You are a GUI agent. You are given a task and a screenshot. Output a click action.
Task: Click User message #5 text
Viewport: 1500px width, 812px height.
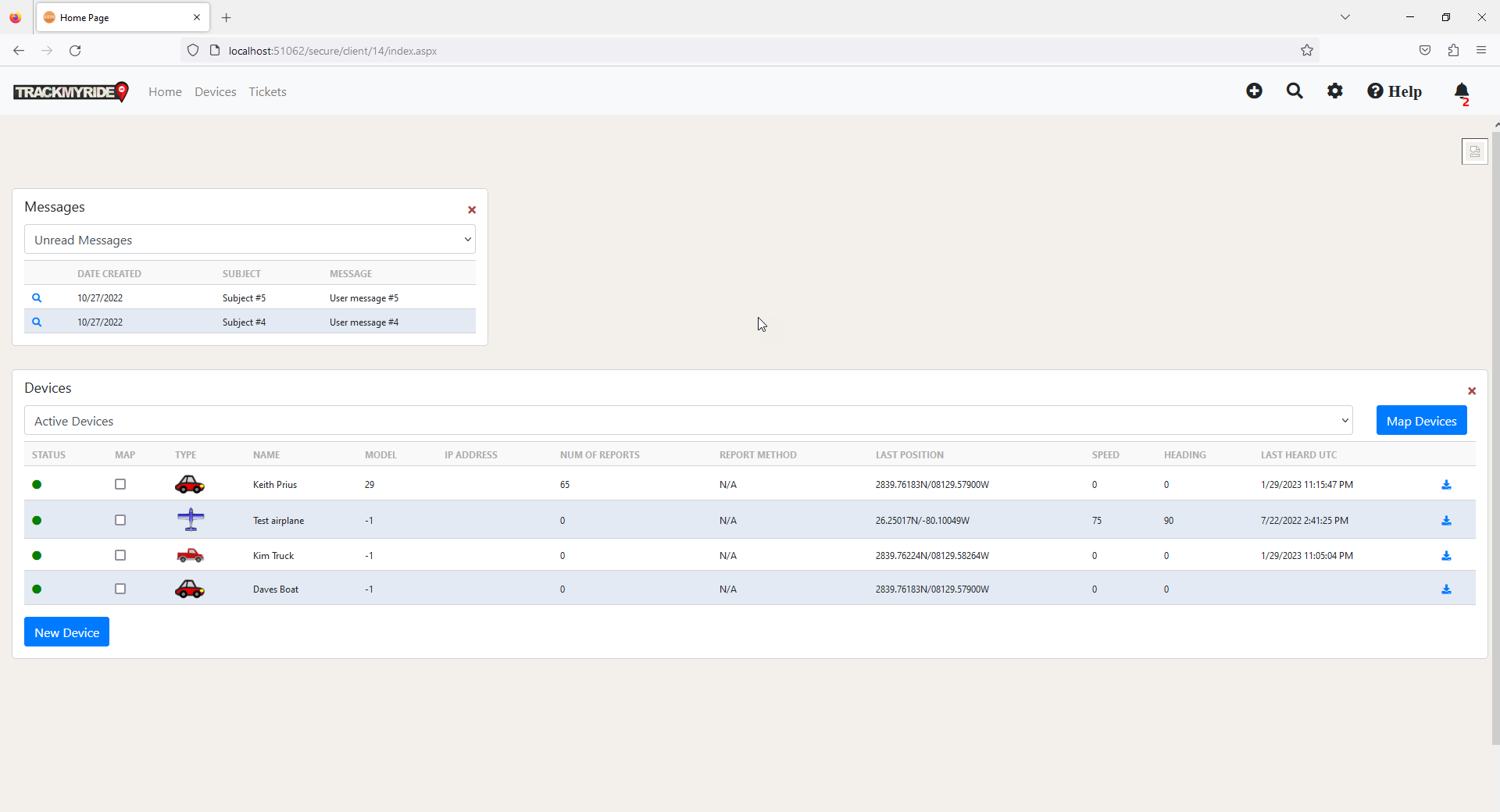(364, 298)
